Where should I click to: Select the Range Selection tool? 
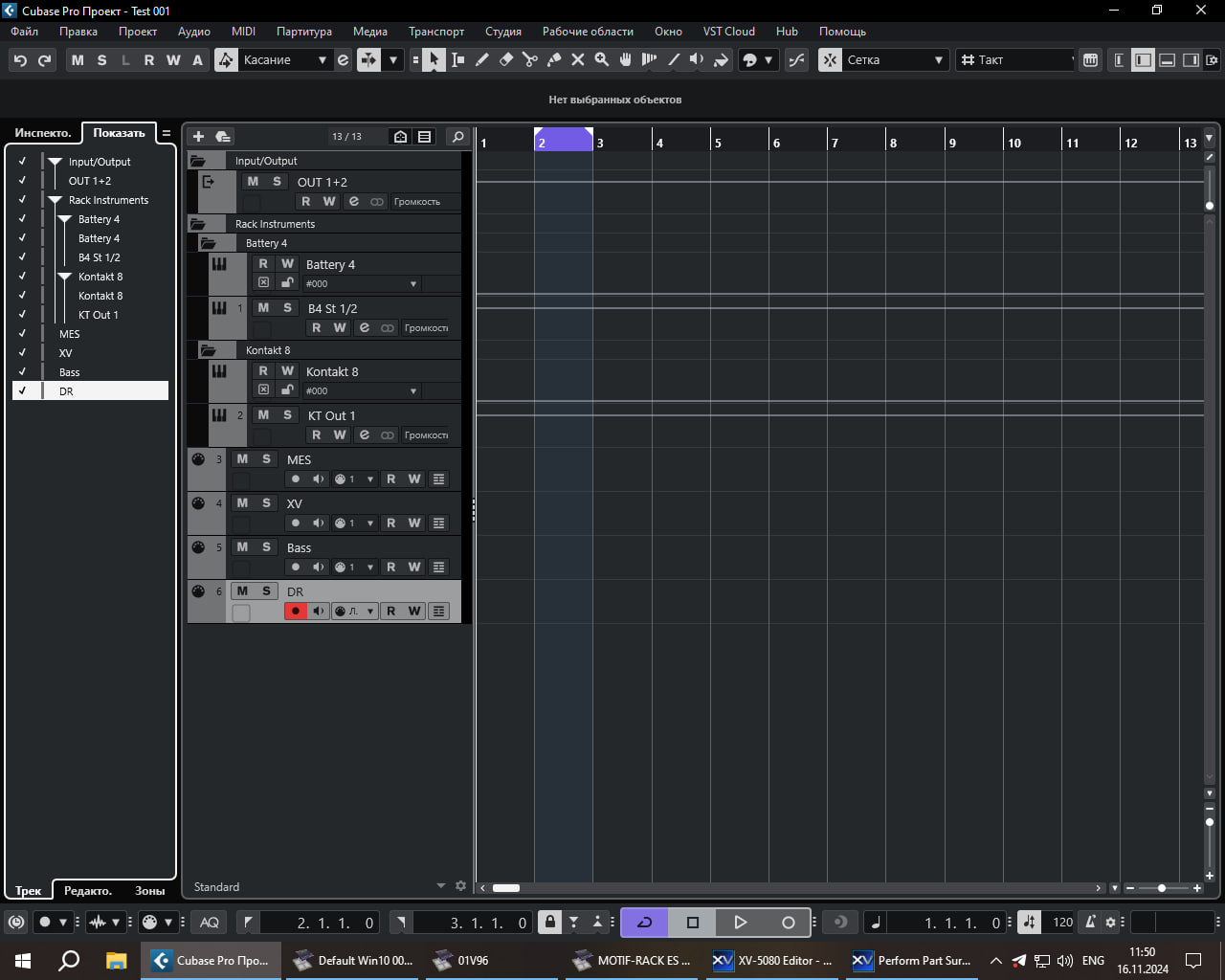[457, 60]
